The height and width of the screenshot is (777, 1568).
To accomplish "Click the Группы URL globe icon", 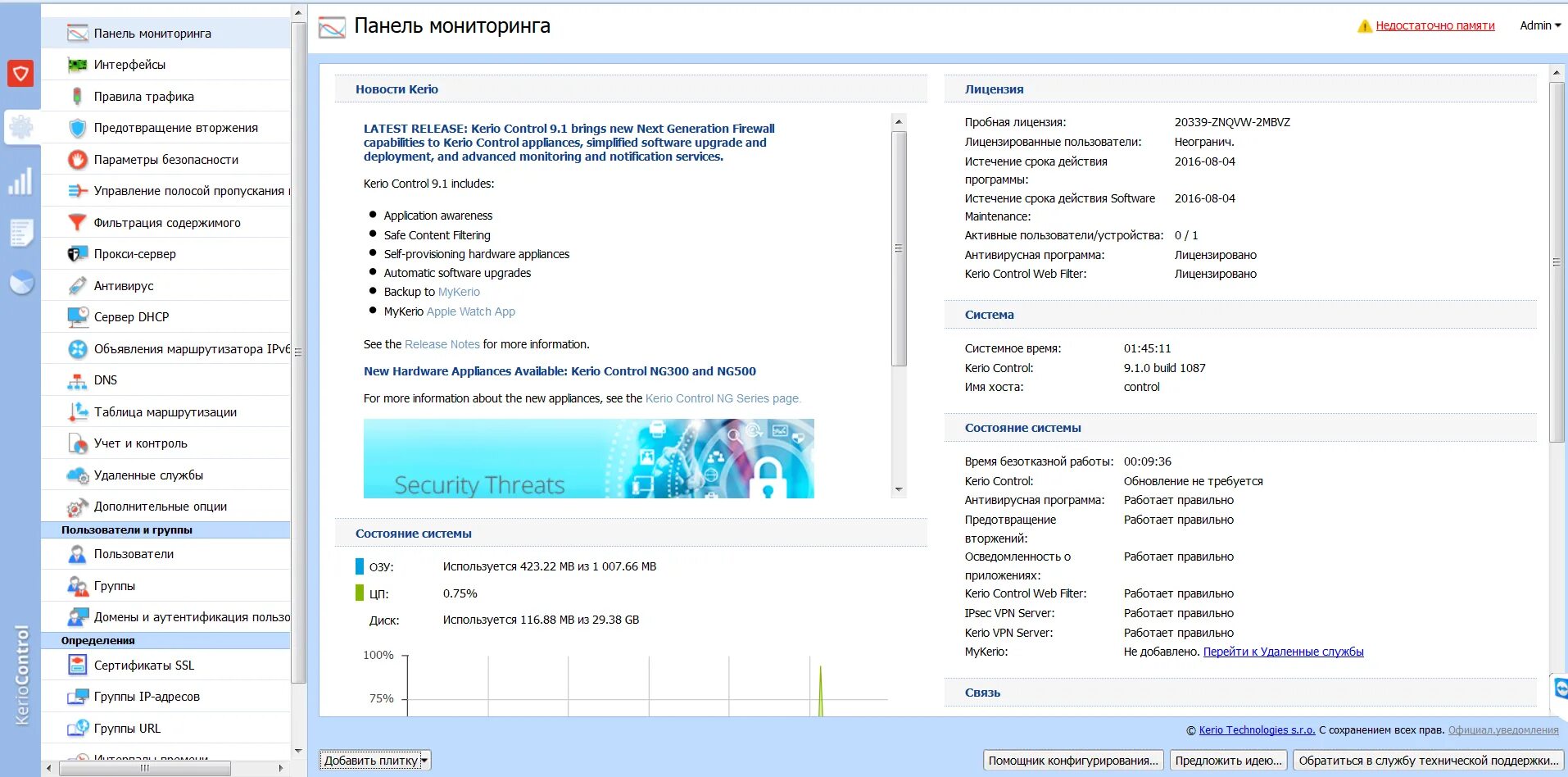I will pos(77,729).
